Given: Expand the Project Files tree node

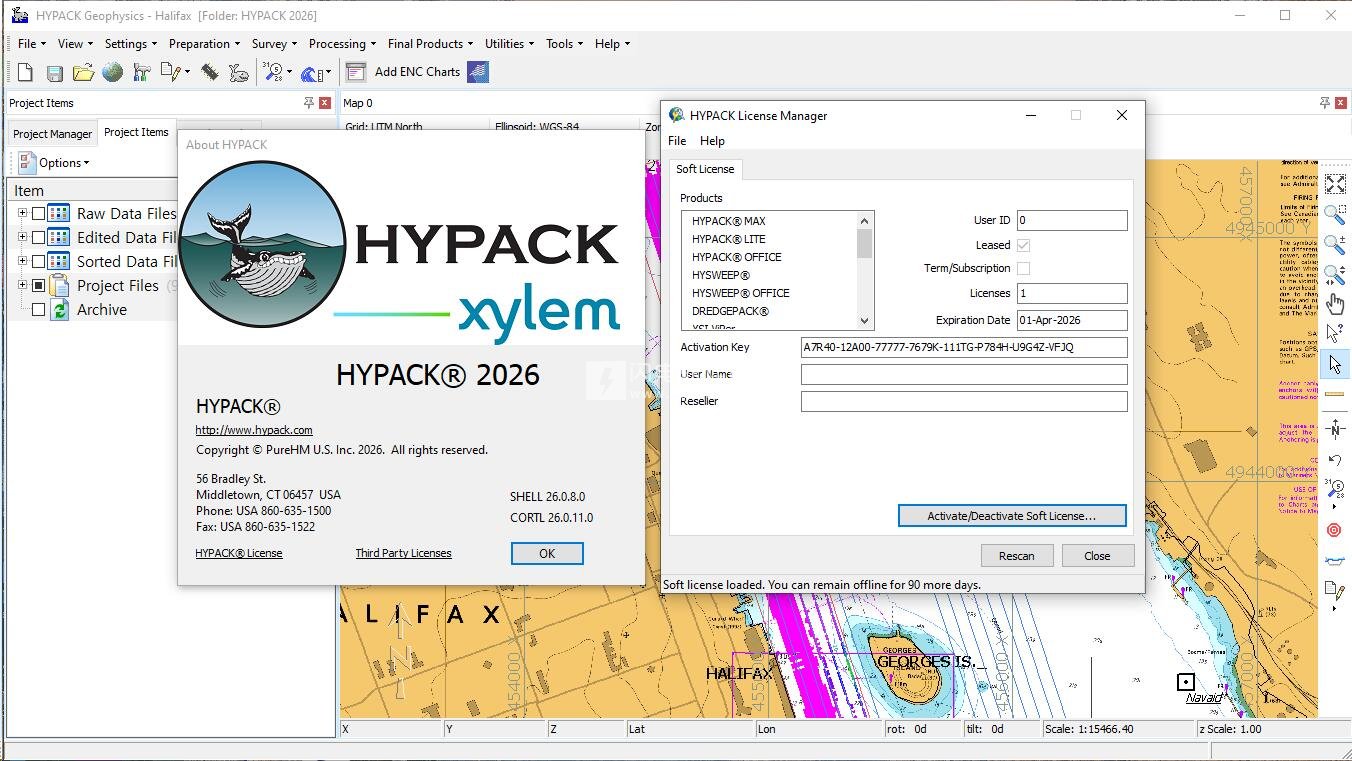Looking at the screenshot, I should (x=22, y=285).
